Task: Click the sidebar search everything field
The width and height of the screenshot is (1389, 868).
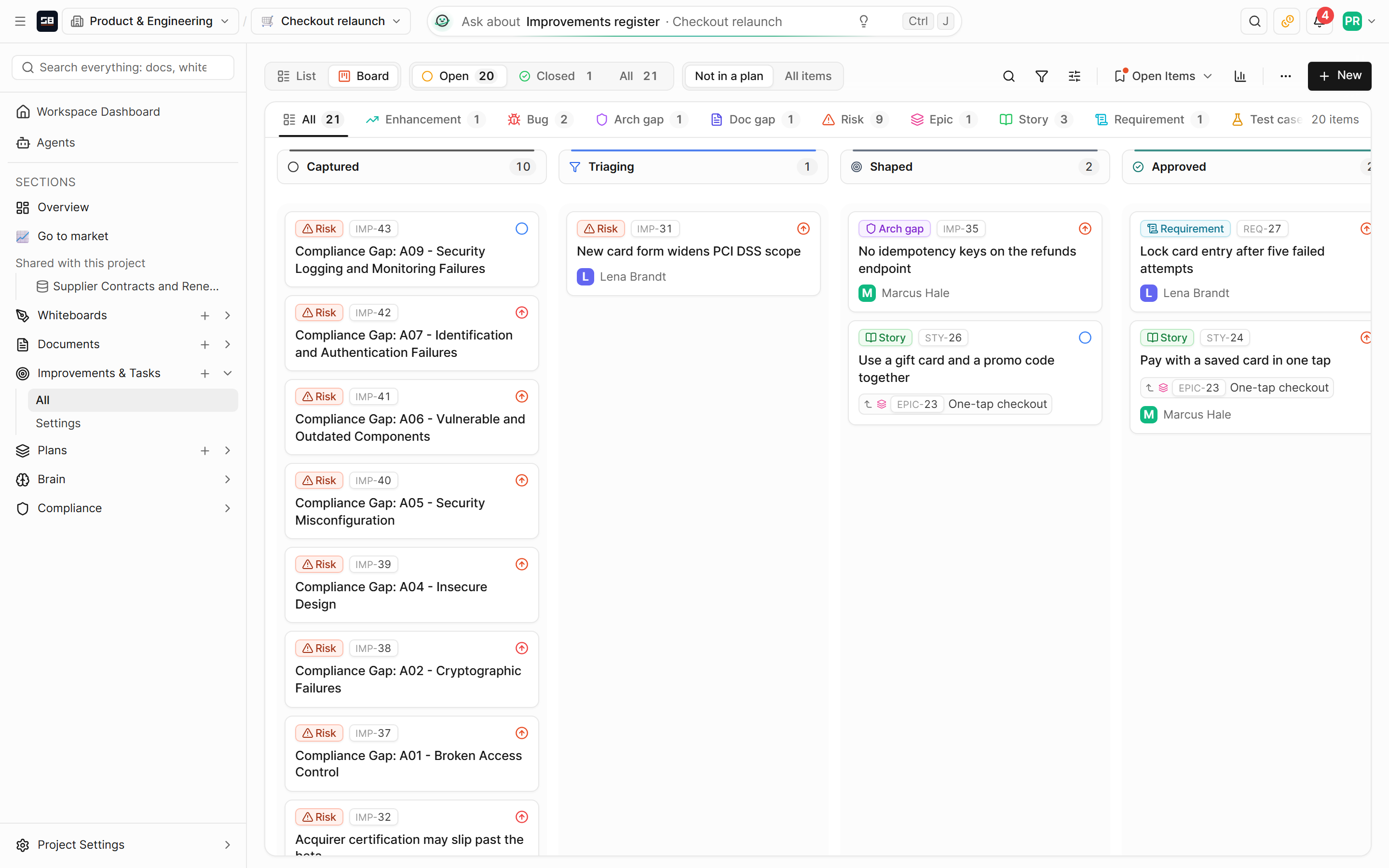Action: 123,68
